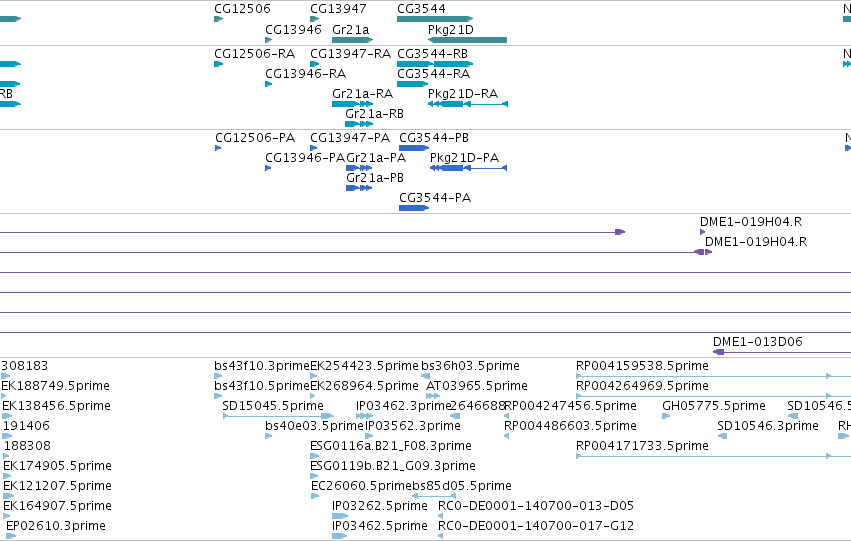Screen dimensions: 851x541
Task: Select the EK121207.5prime EST label
Action: coord(58,486)
